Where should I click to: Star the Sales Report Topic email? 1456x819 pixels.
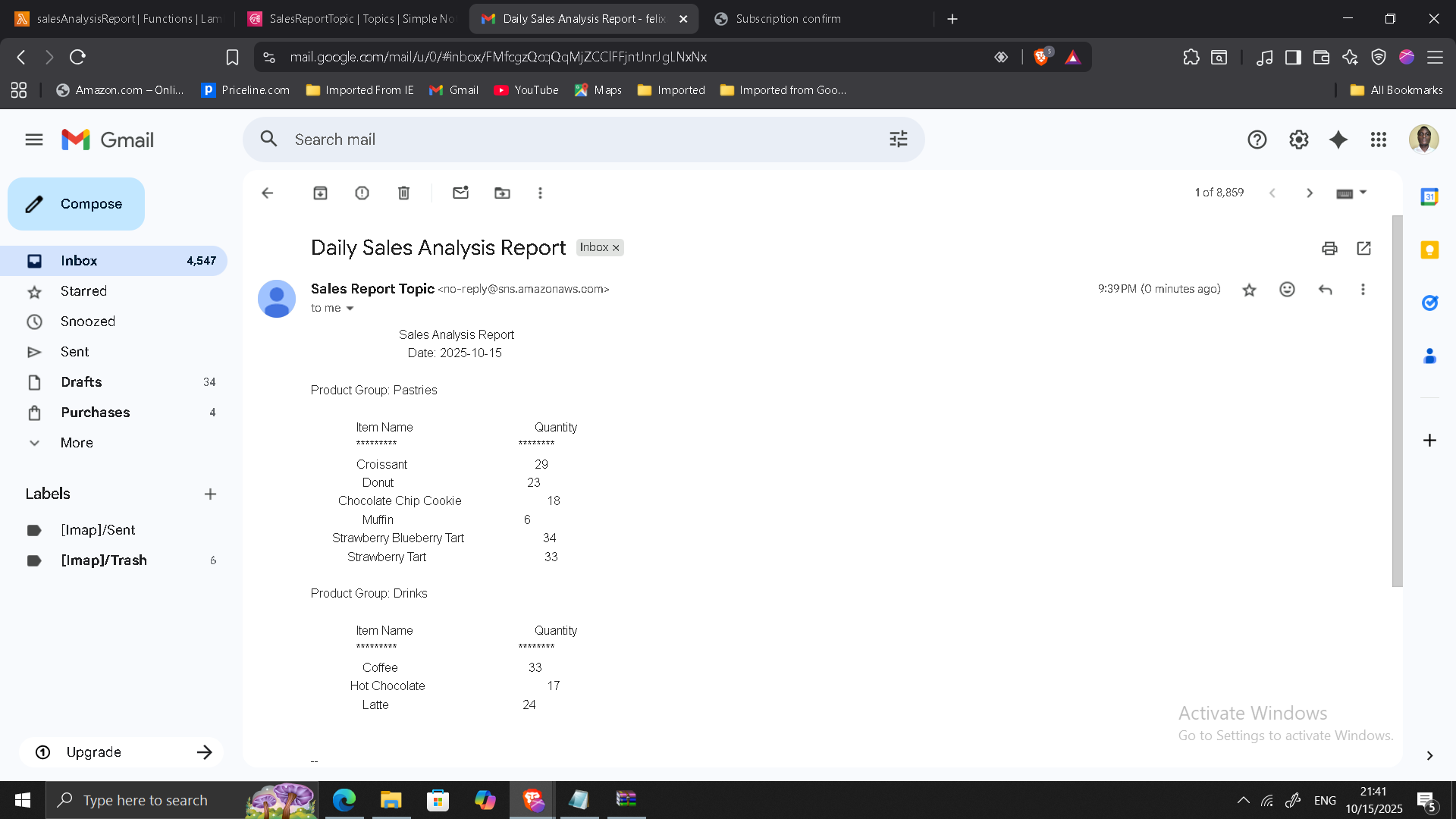coord(1249,289)
